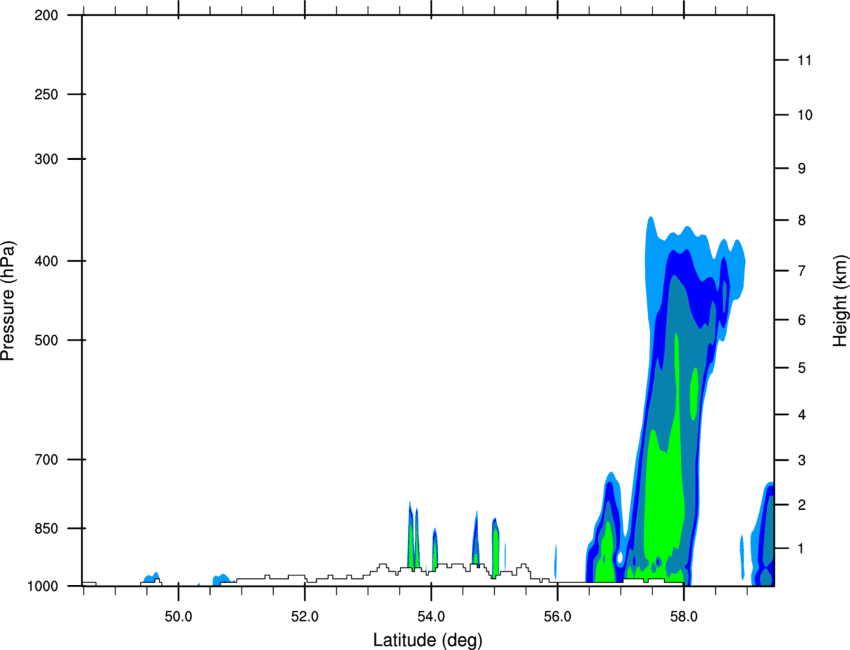Pick the 4 km height tick label
This screenshot has width=850, height=650.
[x=802, y=415]
